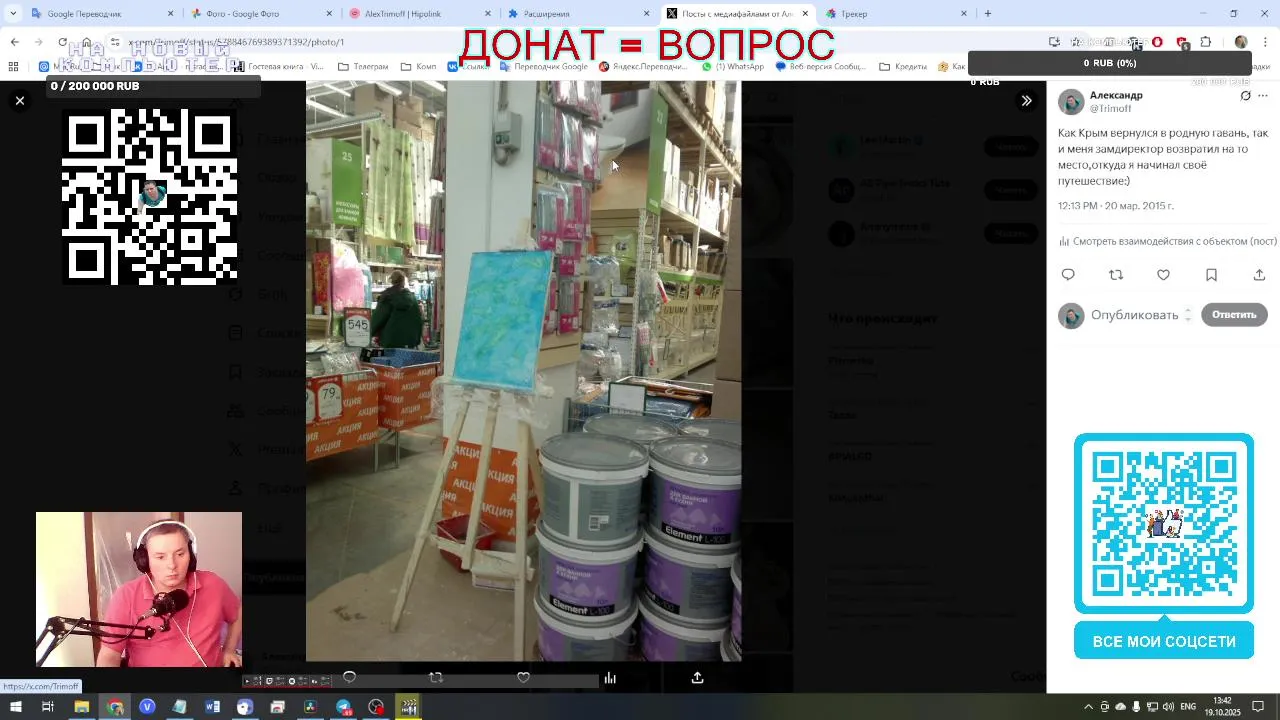Viewport: 1280px width, 720px height.
Task: Click the Ответить button
Action: coord(1234,314)
